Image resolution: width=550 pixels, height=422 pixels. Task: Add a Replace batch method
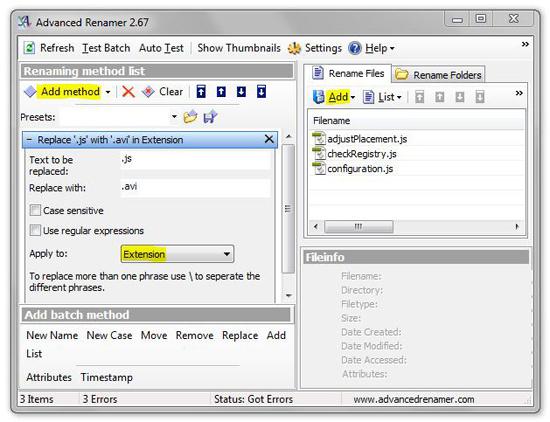pos(240,335)
